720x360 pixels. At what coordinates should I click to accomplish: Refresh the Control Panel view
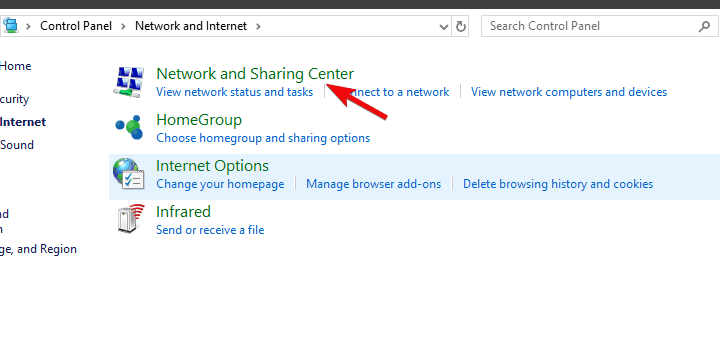coord(461,27)
